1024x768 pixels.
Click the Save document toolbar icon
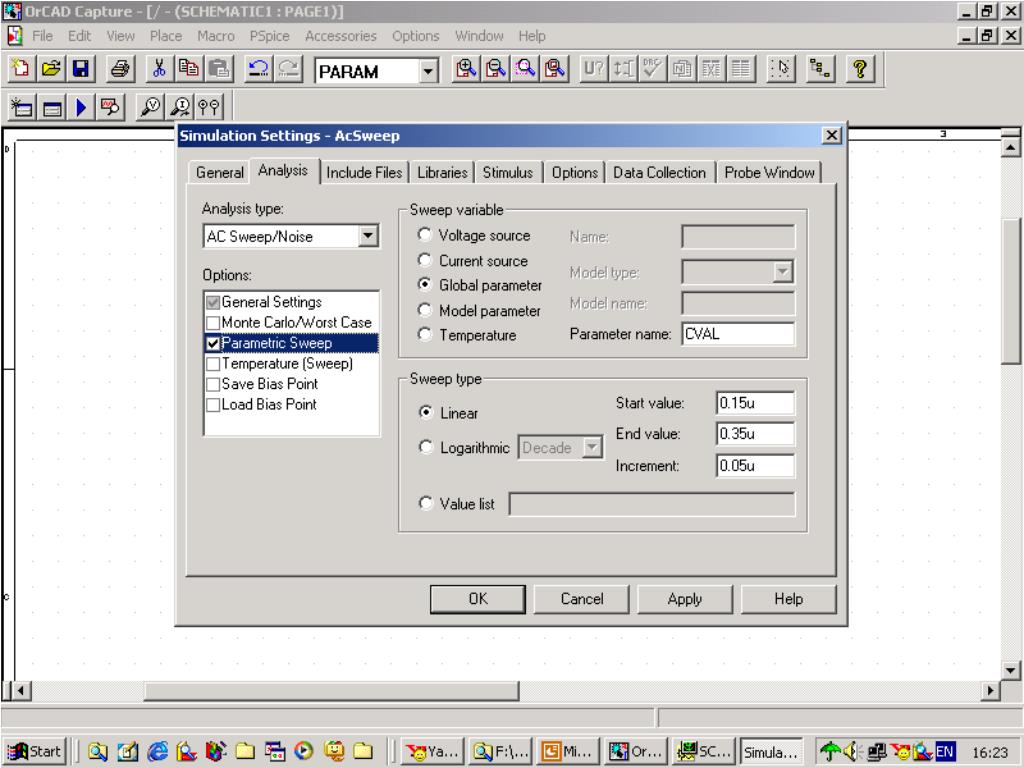pos(77,71)
